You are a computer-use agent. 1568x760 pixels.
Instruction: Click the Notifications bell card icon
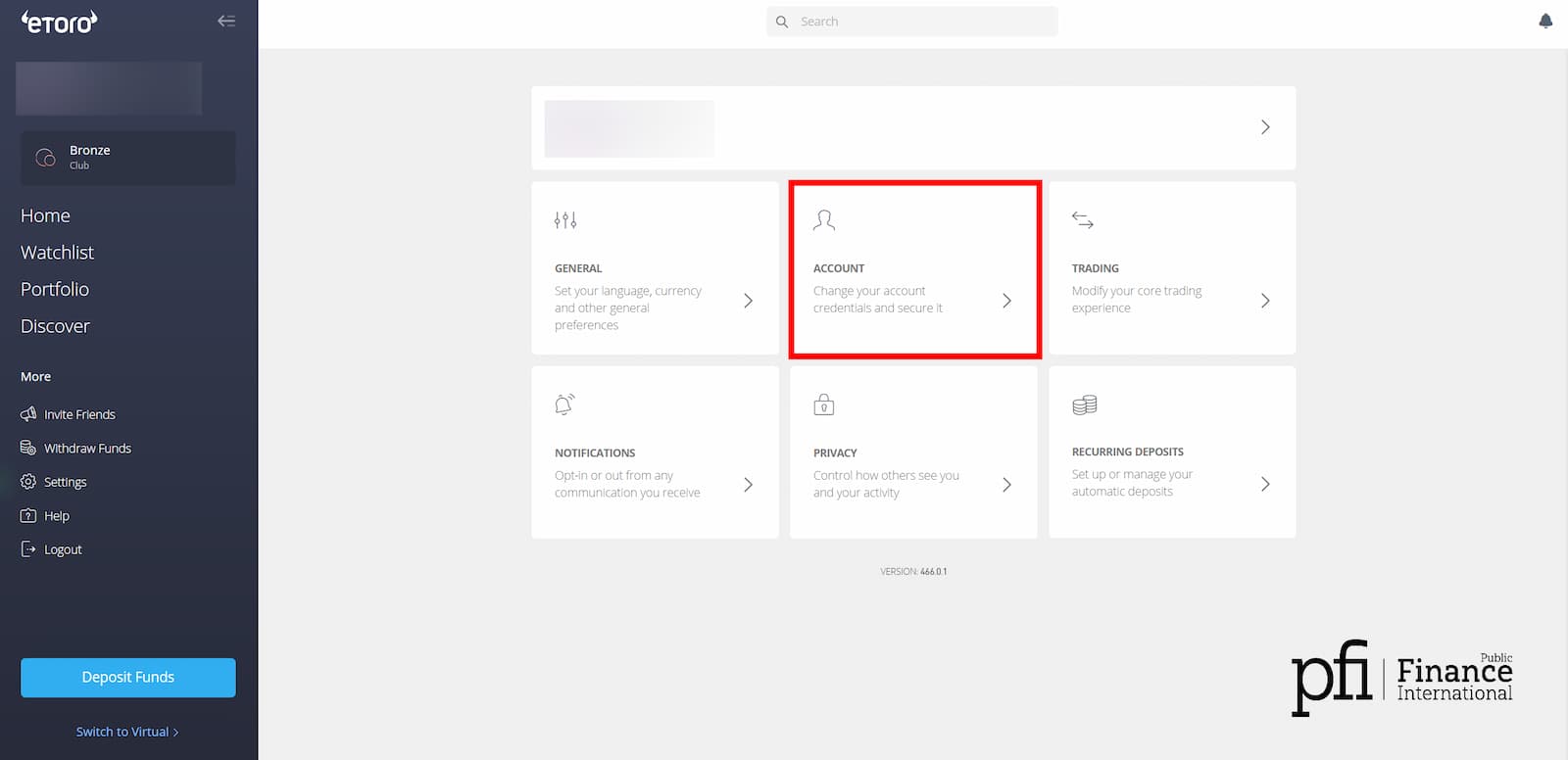click(x=564, y=404)
